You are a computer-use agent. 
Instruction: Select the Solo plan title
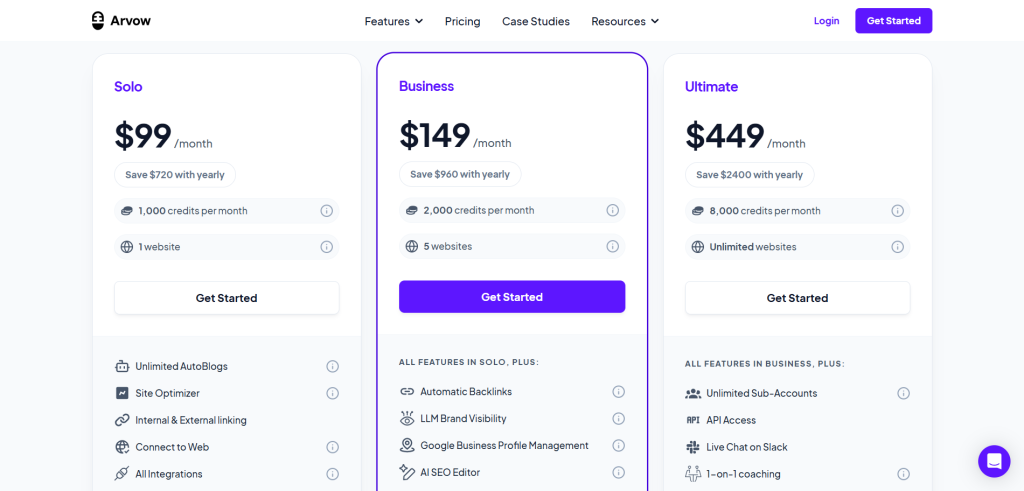[128, 86]
